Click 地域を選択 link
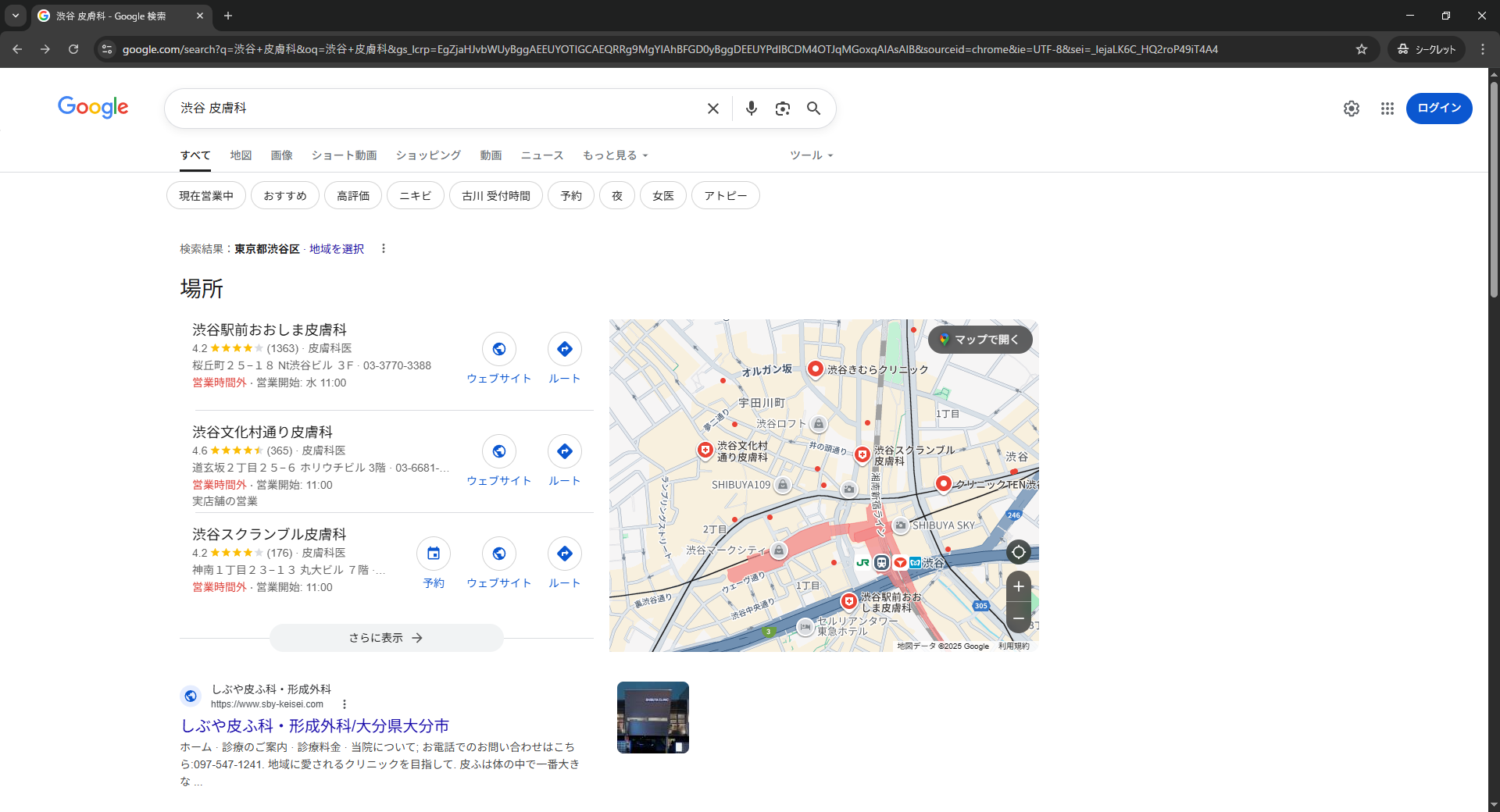Viewport: 1500px width, 812px height. click(337, 248)
